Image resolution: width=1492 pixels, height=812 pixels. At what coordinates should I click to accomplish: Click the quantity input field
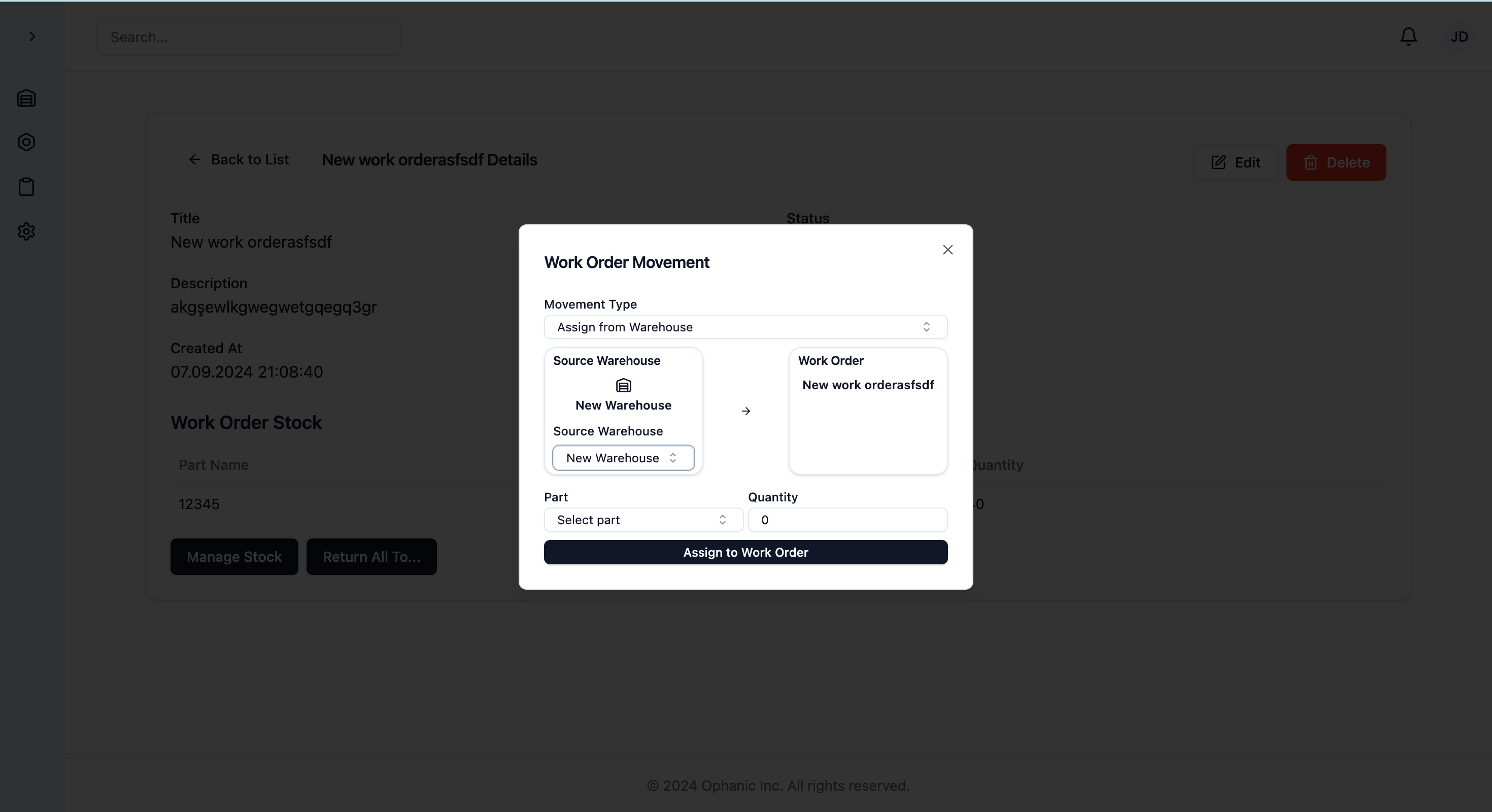point(848,519)
